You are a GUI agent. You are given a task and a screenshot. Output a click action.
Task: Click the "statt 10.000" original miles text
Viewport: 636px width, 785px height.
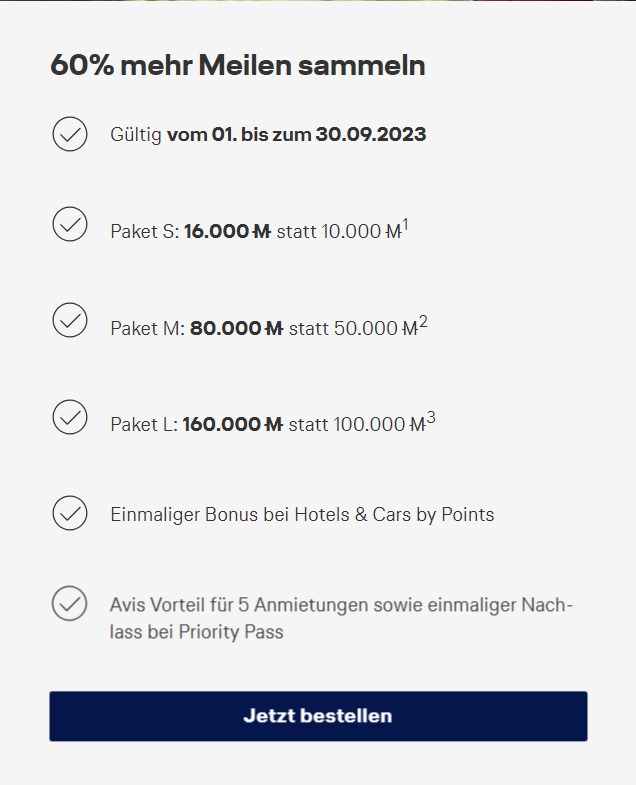(x=338, y=231)
